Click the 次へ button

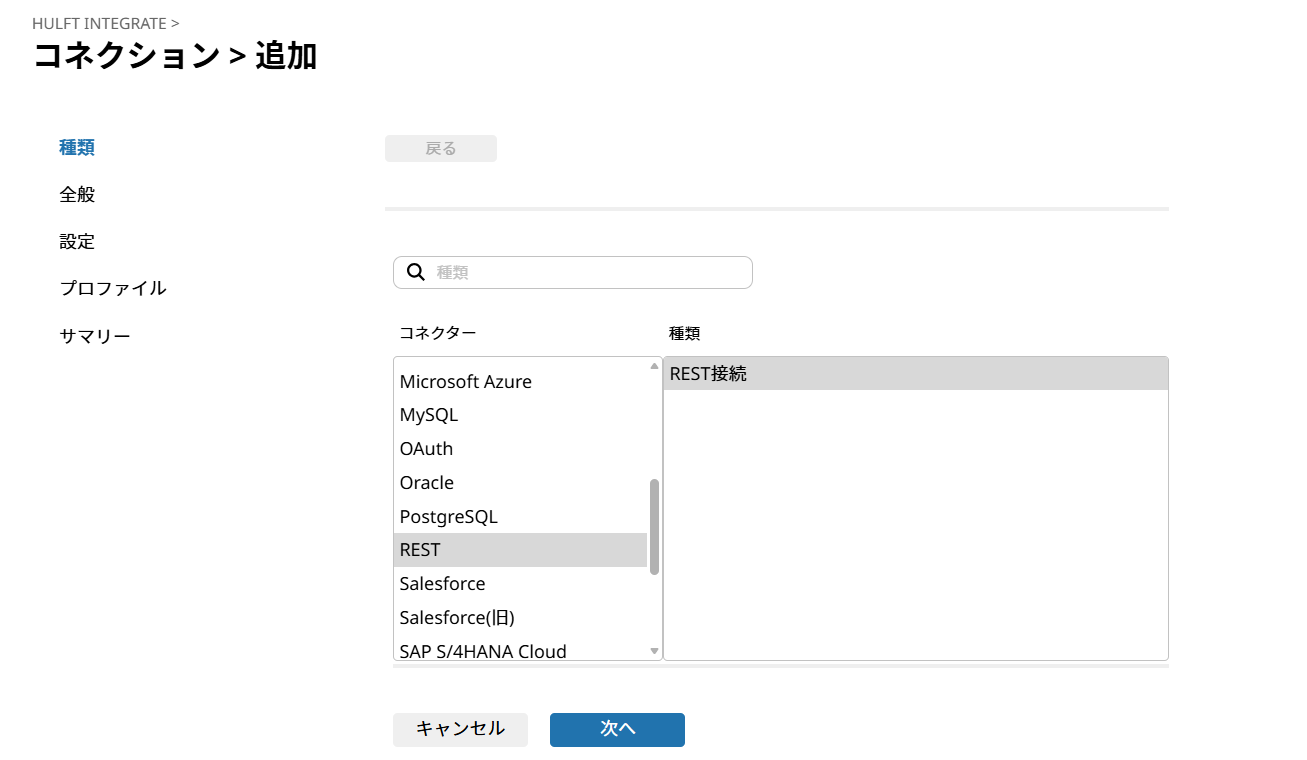click(616, 729)
